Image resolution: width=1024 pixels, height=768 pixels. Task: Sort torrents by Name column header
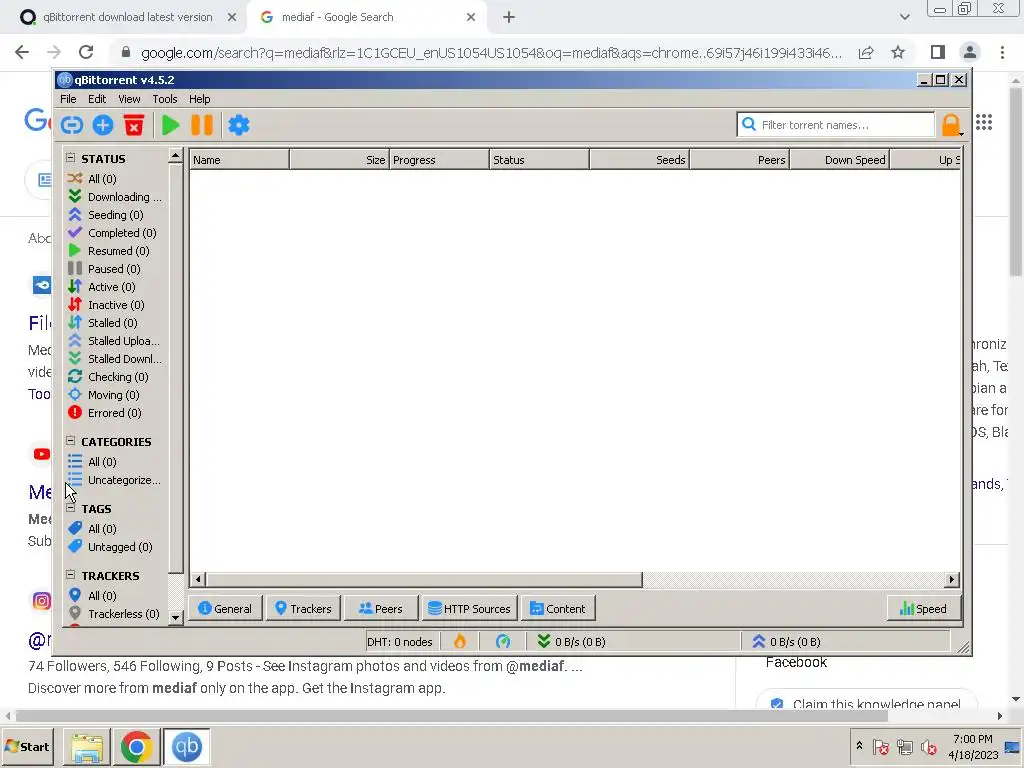pyautogui.click(x=239, y=160)
